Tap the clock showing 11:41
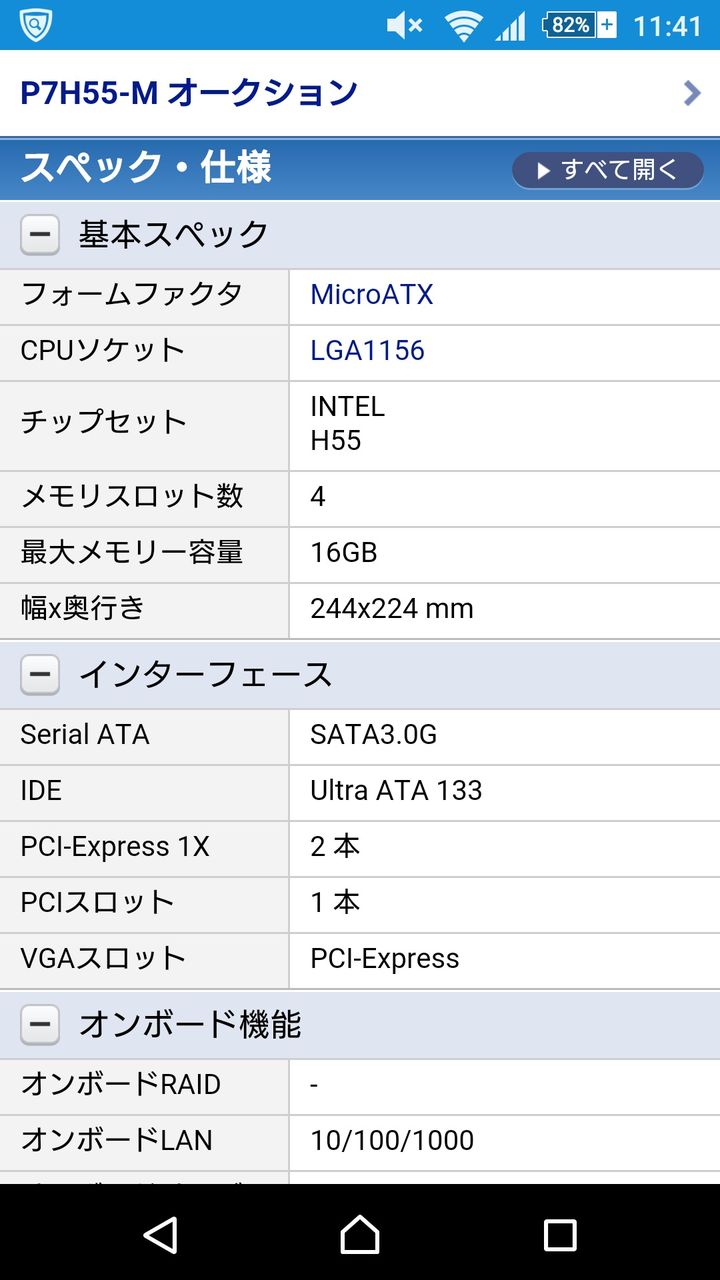 pos(668,26)
